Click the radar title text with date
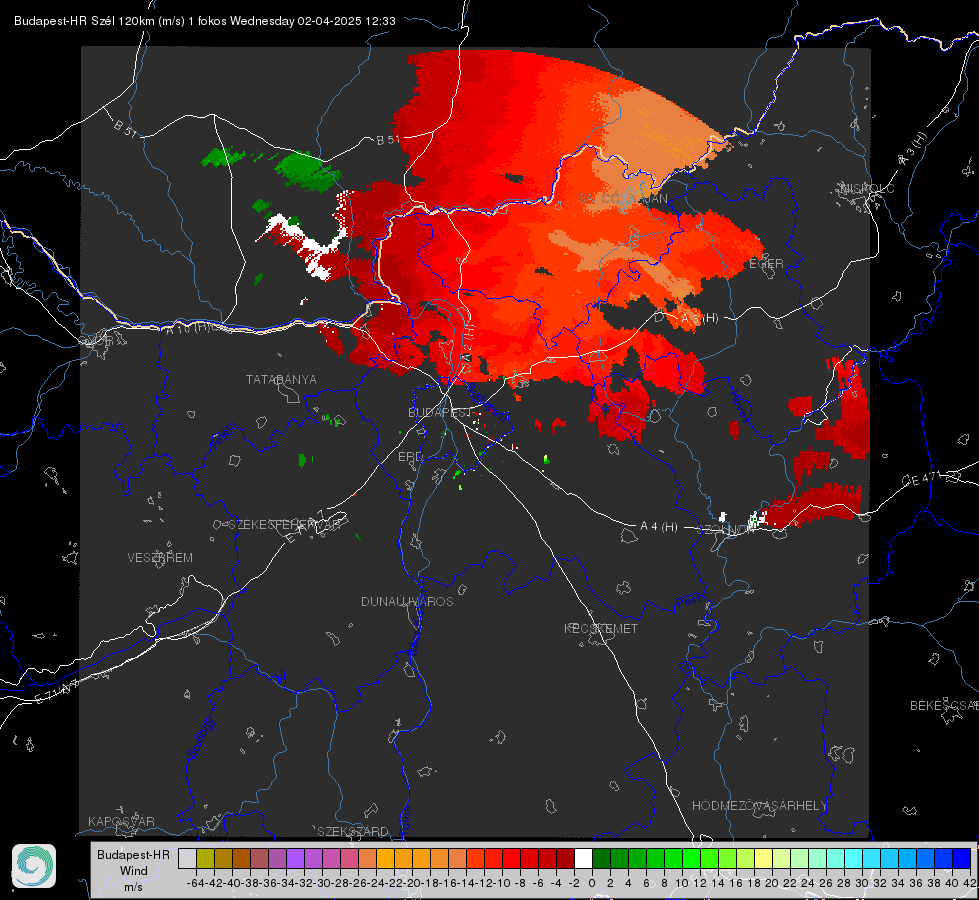The width and height of the screenshot is (979, 900). tap(205, 21)
